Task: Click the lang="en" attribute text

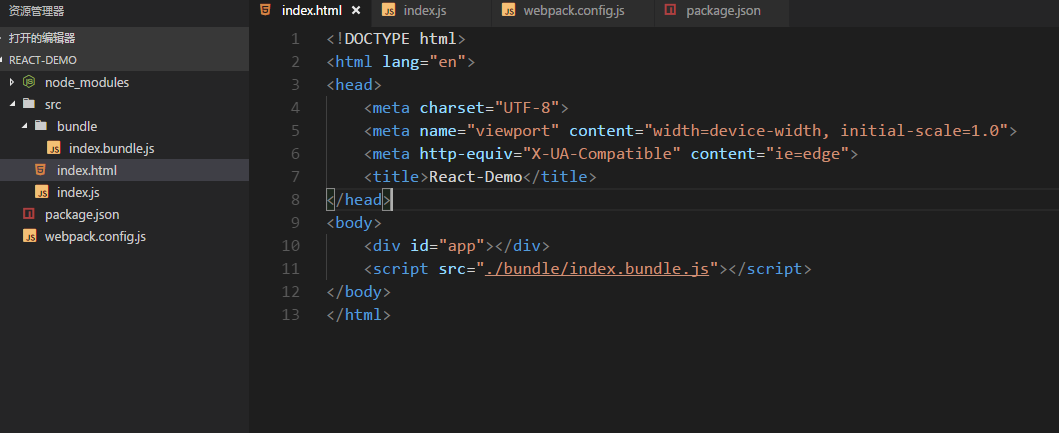Action: (x=424, y=61)
